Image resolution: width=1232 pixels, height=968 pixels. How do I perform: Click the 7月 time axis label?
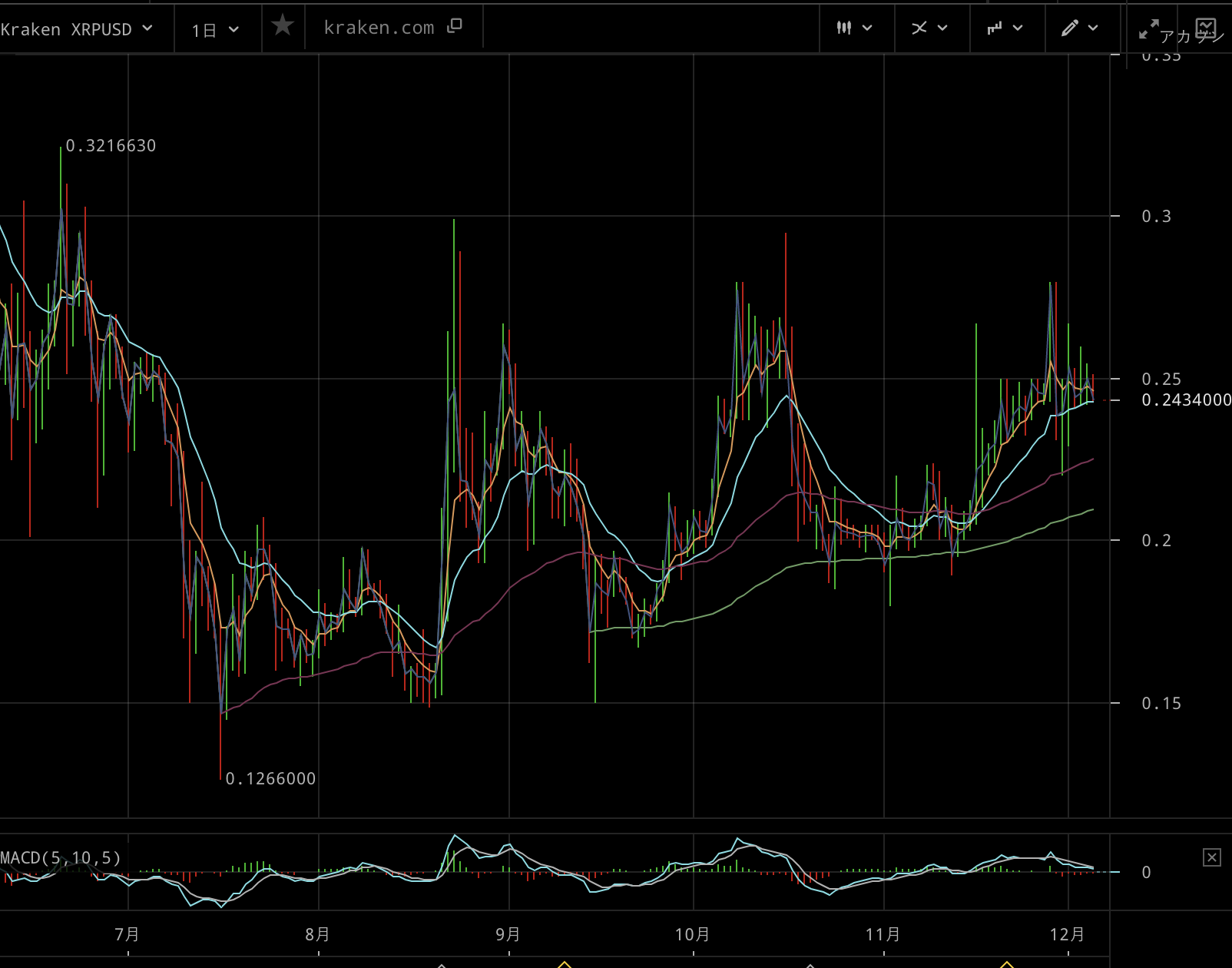[x=128, y=935]
